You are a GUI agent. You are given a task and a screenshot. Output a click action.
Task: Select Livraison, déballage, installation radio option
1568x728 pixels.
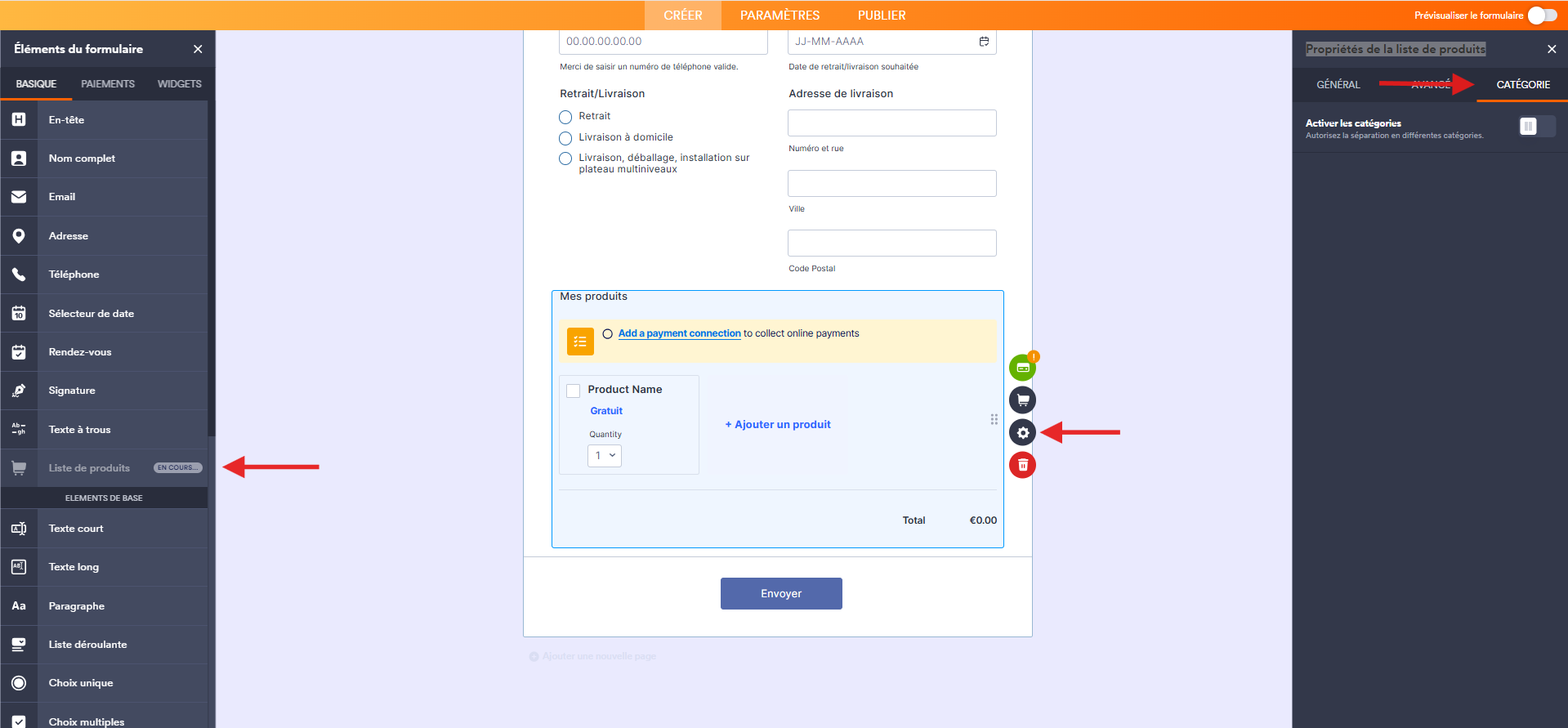pyautogui.click(x=565, y=159)
